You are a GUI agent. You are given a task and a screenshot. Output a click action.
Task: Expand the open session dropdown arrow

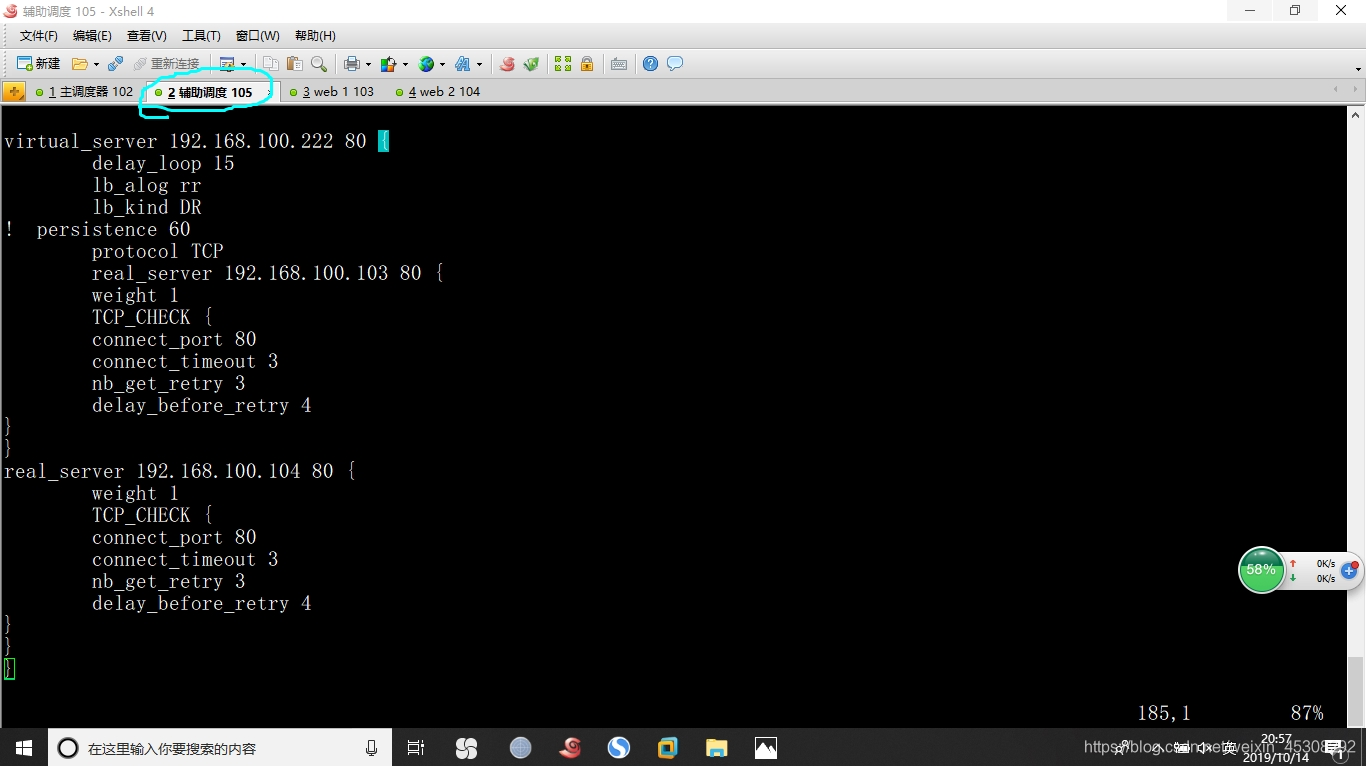96,64
